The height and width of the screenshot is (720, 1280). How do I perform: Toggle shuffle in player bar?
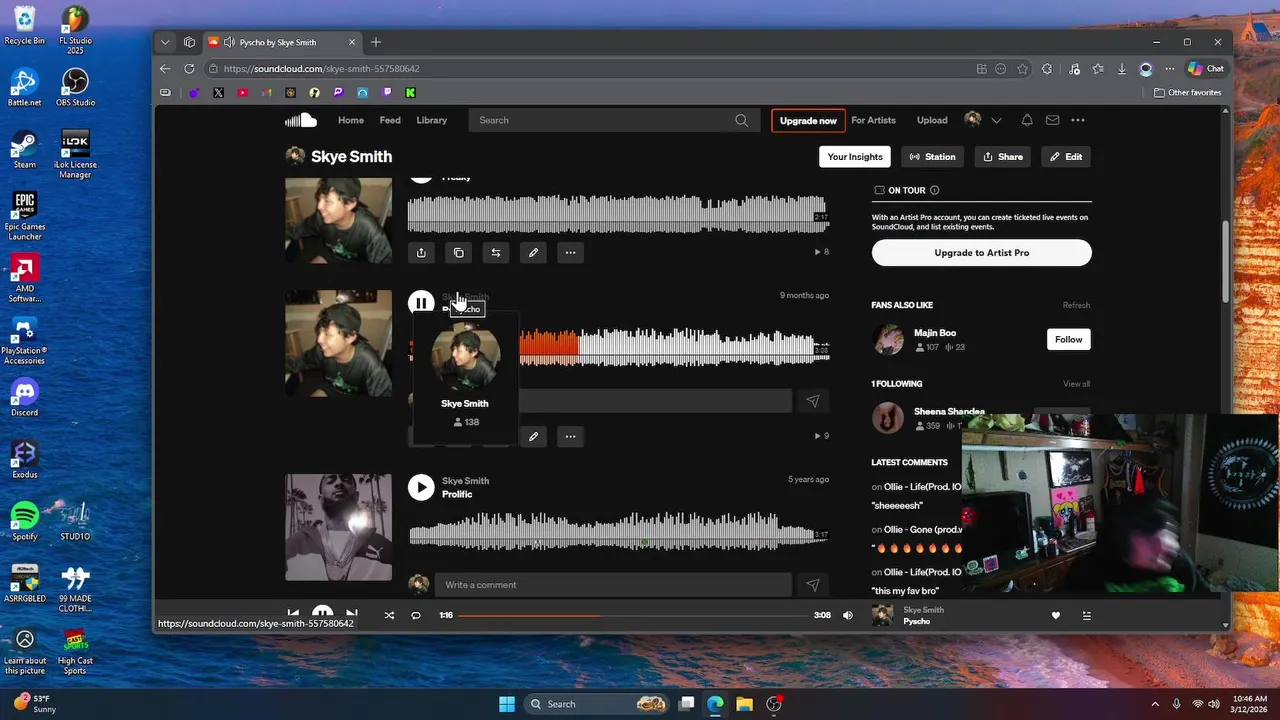click(389, 615)
